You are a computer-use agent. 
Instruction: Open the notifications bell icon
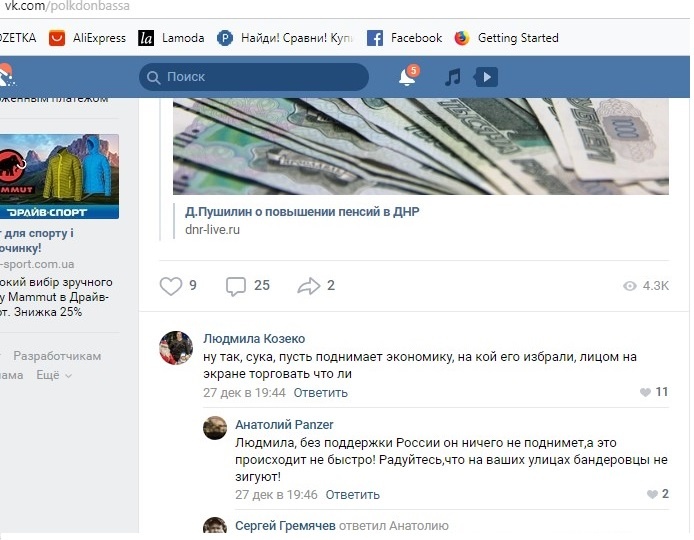coord(408,77)
